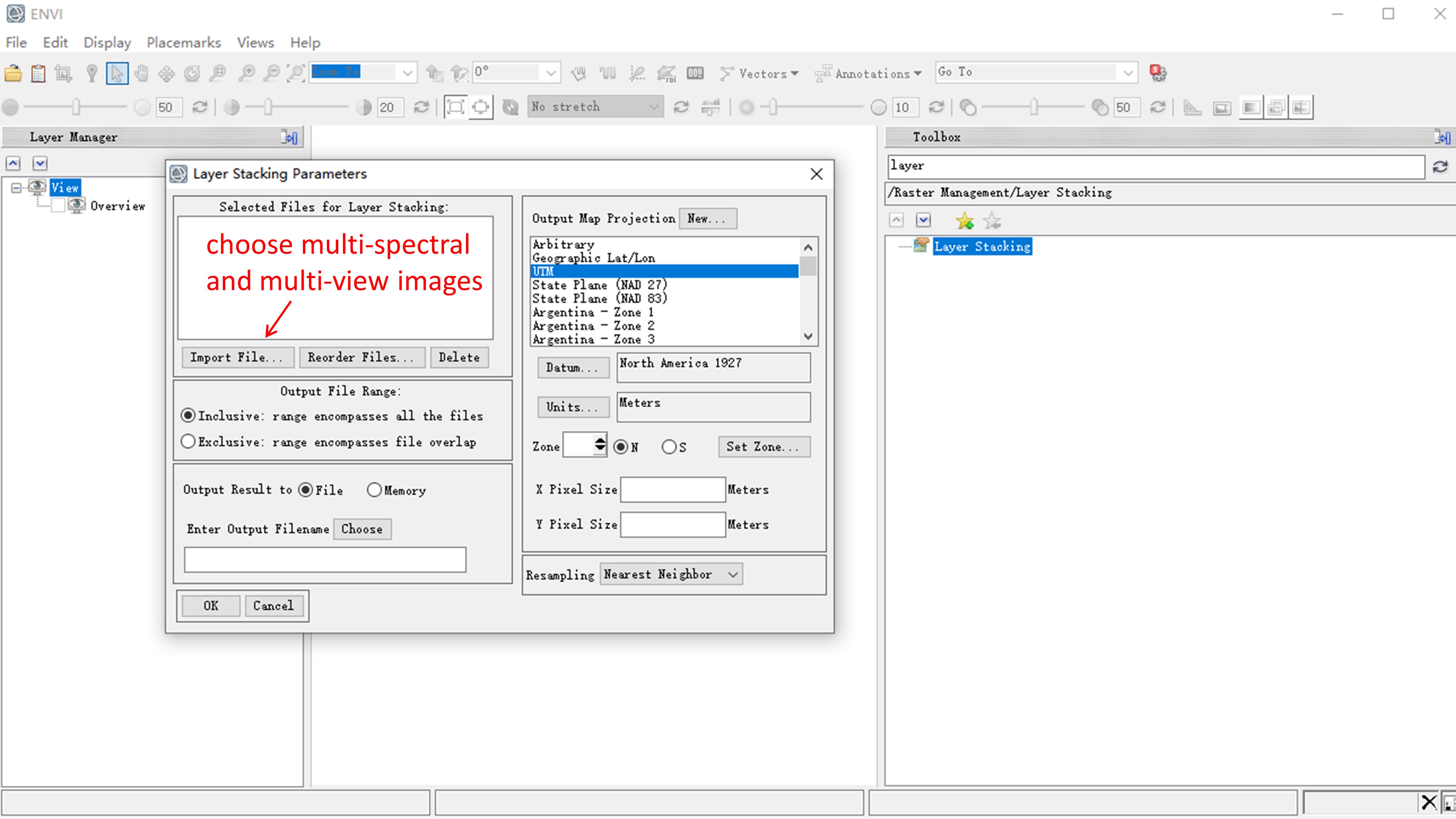The height and width of the screenshot is (819, 1456).
Task: Select the Rotate view tool
Action: [192, 74]
